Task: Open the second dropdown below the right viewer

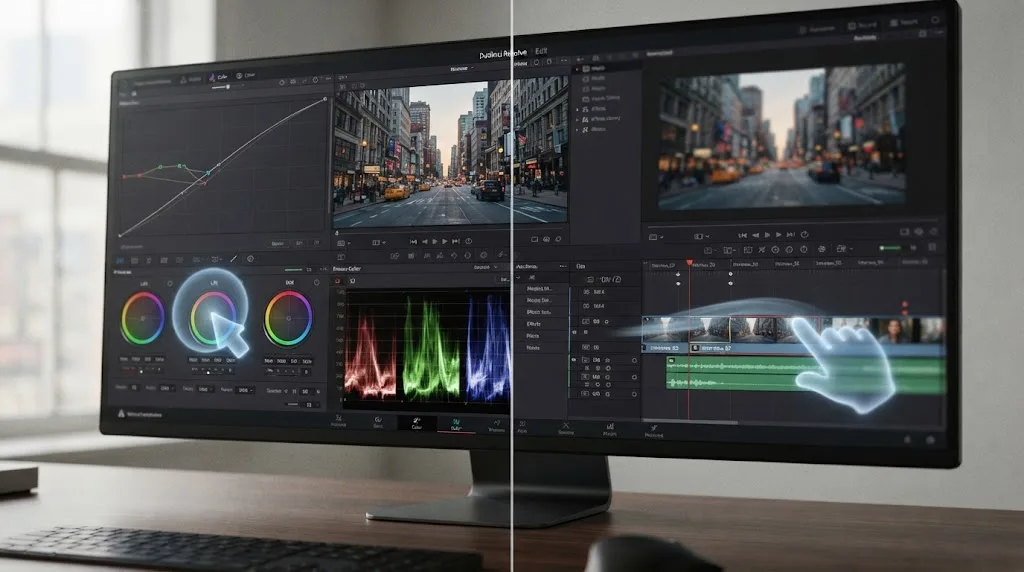Action: coord(701,236)
